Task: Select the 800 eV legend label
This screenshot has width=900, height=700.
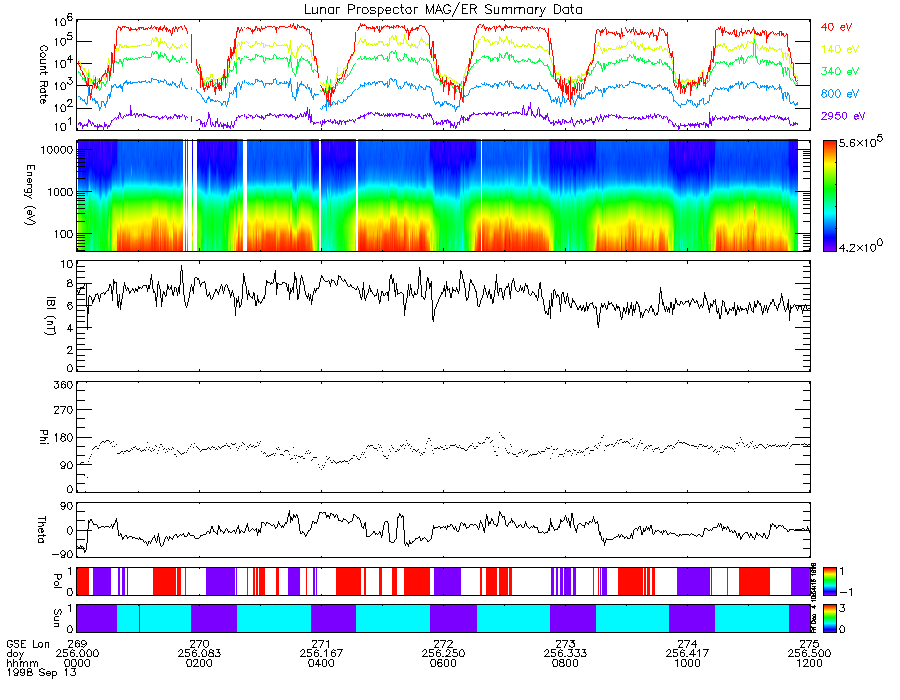Action: [x=840, y=94]
